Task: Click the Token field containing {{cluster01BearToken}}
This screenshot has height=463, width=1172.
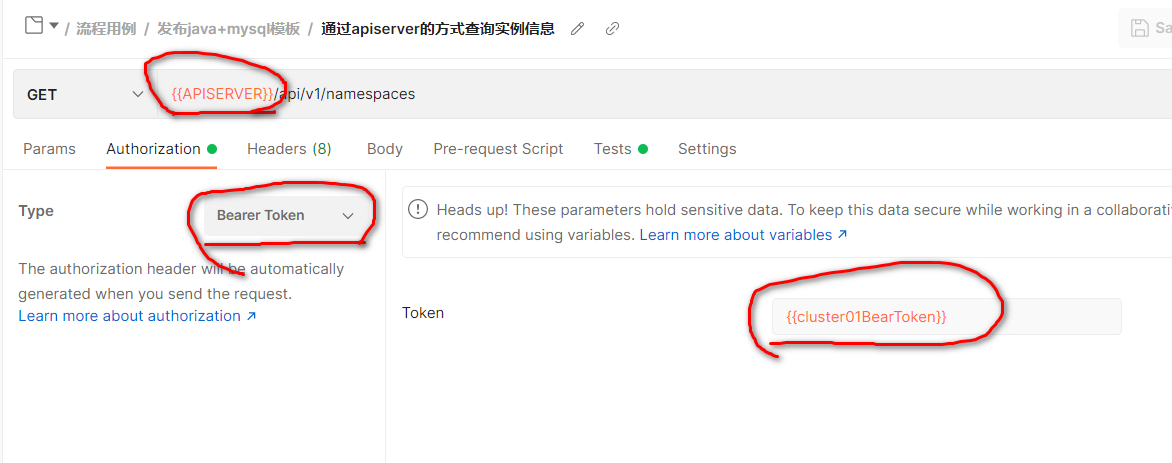Action: pos(946,316)
